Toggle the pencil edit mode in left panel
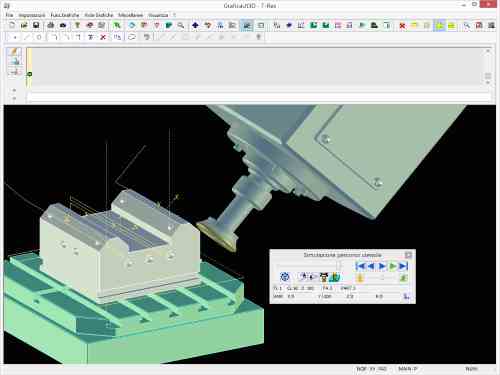The height and width of the screenshot is (375, 500). coord(14,52)
